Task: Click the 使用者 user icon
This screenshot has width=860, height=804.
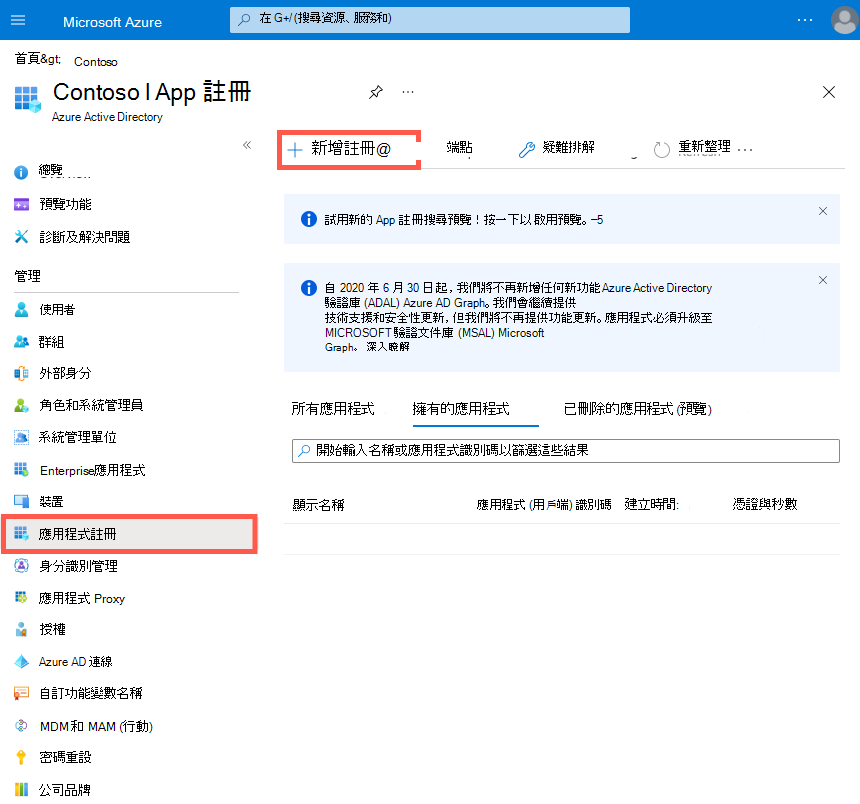Action: (21, 310)
